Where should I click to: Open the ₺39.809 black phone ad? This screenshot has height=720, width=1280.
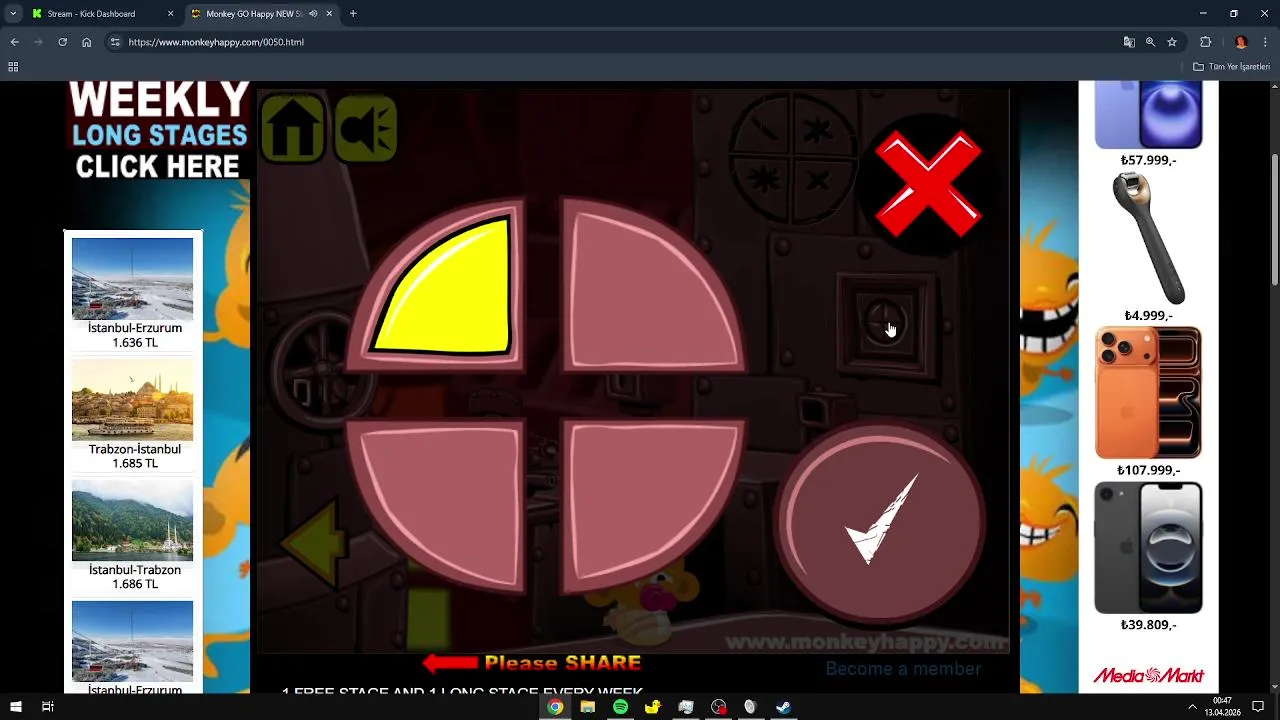[x=1148, y=557]
